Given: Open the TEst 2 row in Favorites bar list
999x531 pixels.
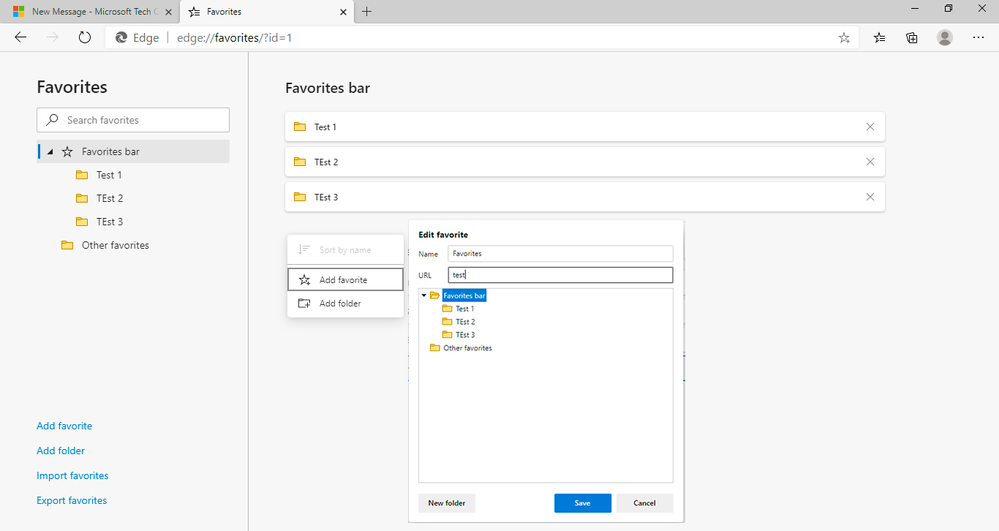Looking at the screenshot, I should (x=584, y=162).
